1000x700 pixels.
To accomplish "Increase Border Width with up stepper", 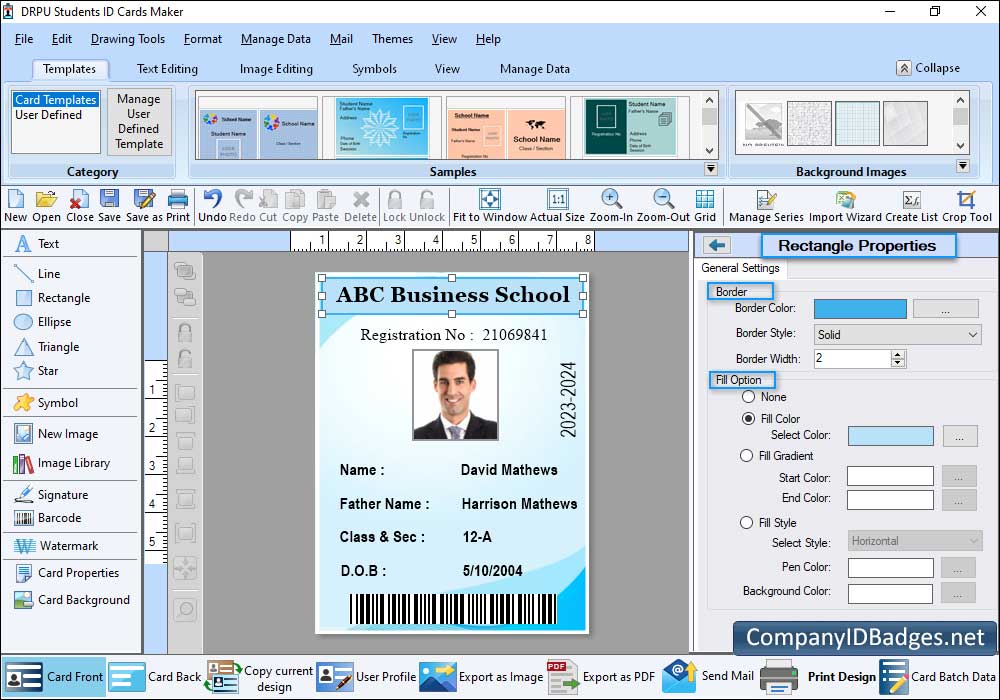I will click(x=898, y=354).
